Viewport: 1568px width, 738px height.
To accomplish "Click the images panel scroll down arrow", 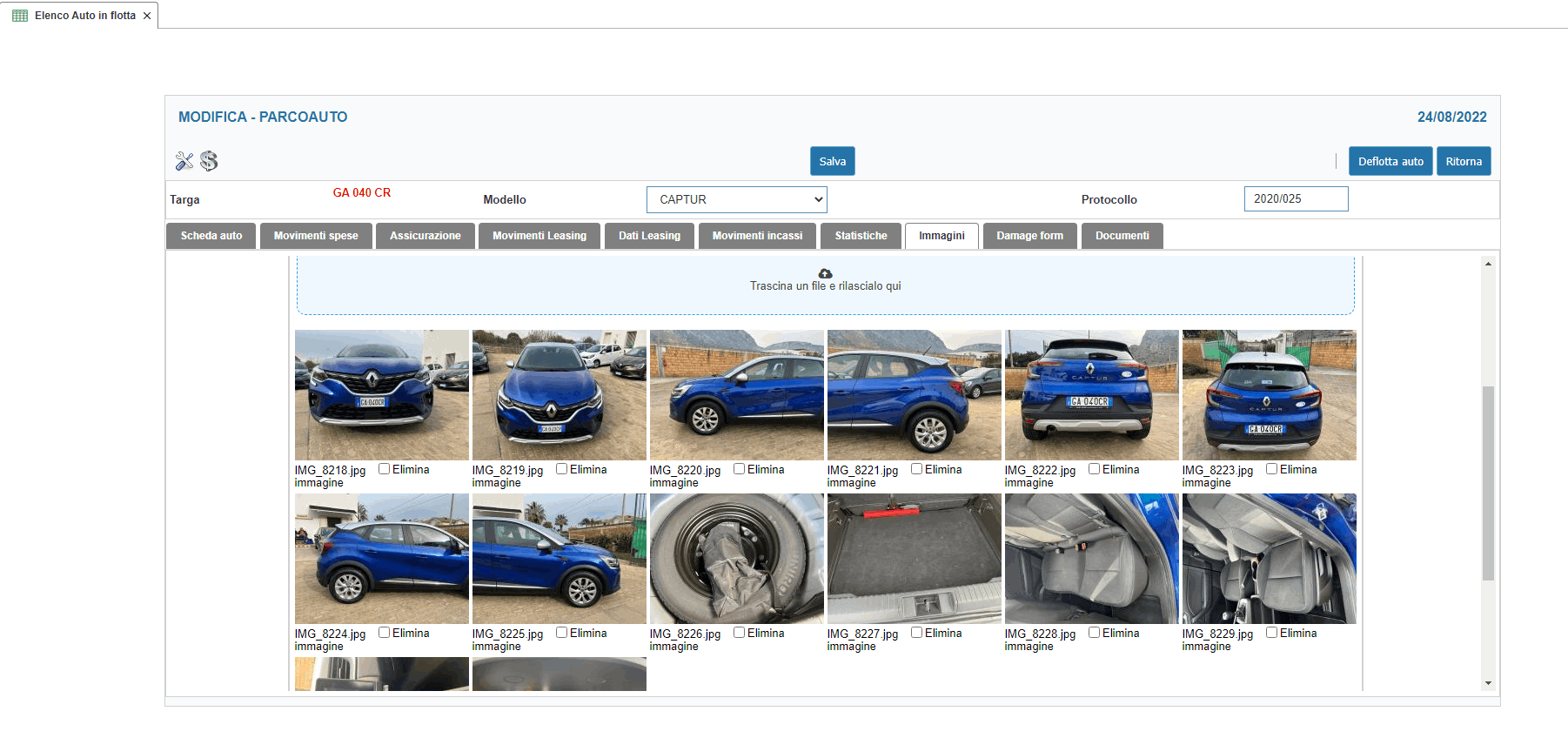I will (x=1488, y=683).
